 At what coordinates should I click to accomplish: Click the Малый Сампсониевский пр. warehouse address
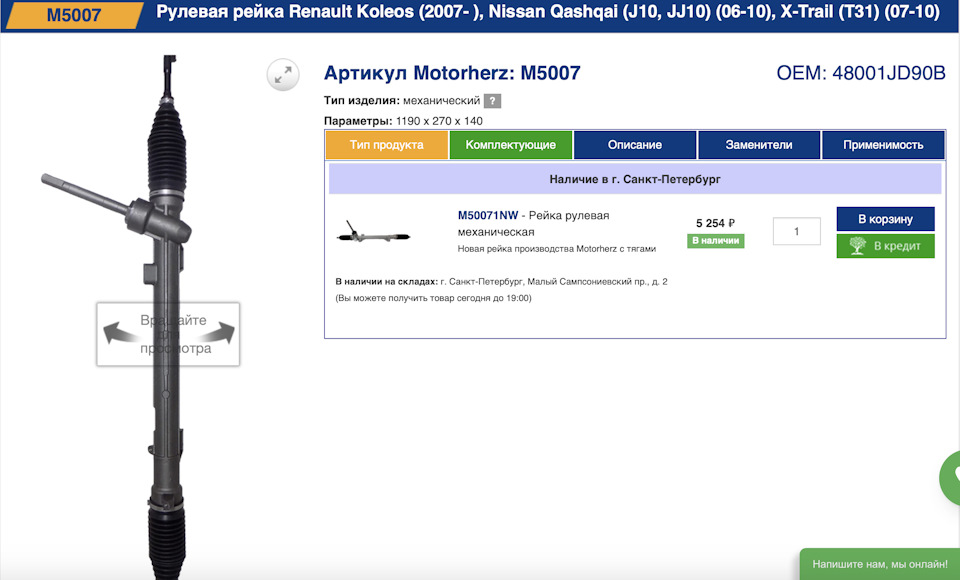[x=553, y=282]
